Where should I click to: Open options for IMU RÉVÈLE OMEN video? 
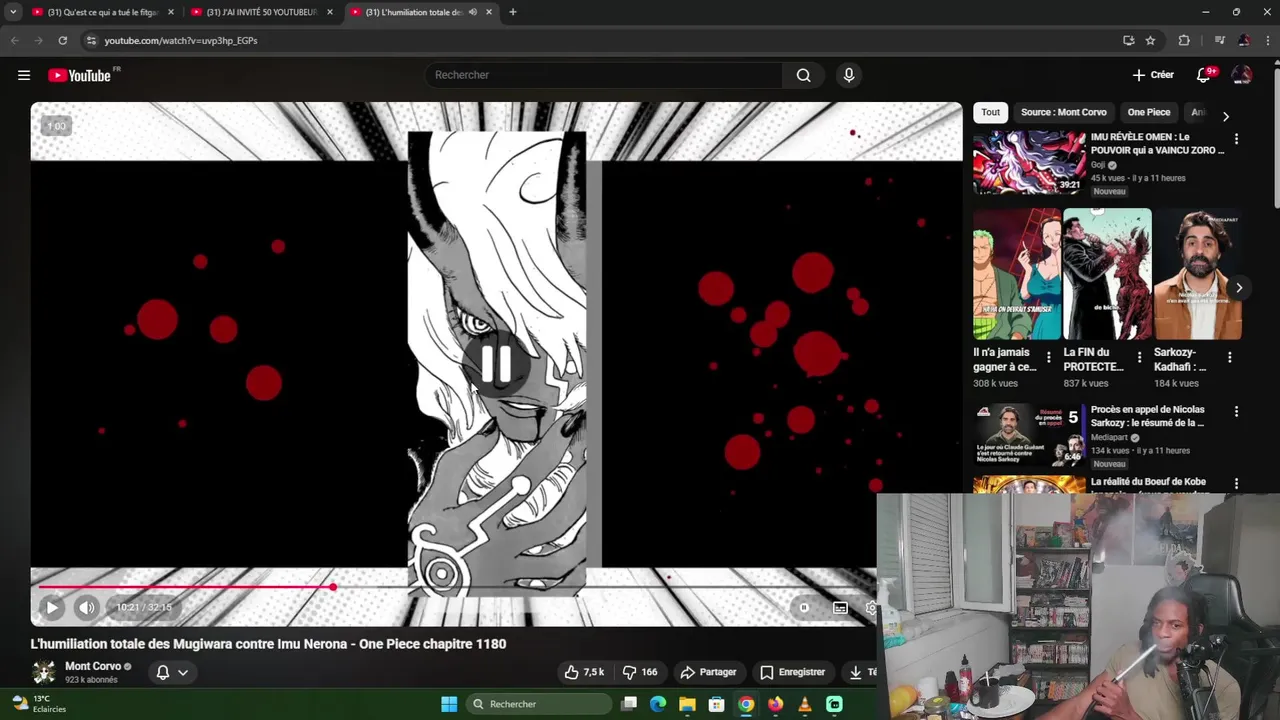1236,139
